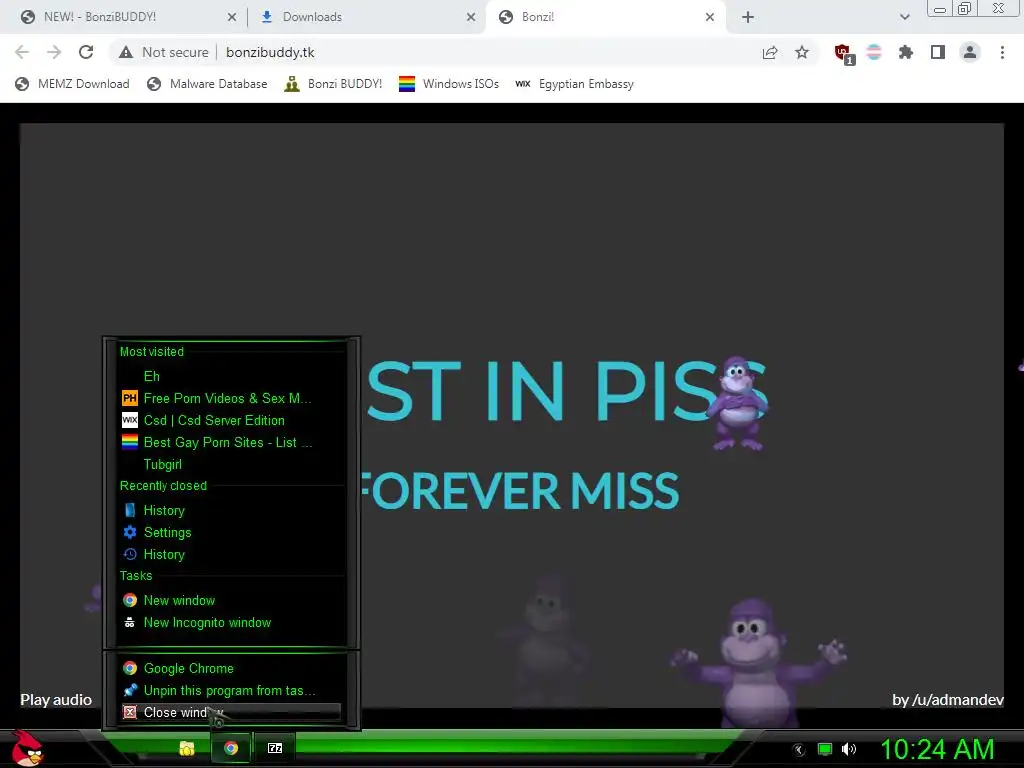The image size is (1024, 768).
Task: Open the volume speaker tray icon
Action: (x=849, y=749)
